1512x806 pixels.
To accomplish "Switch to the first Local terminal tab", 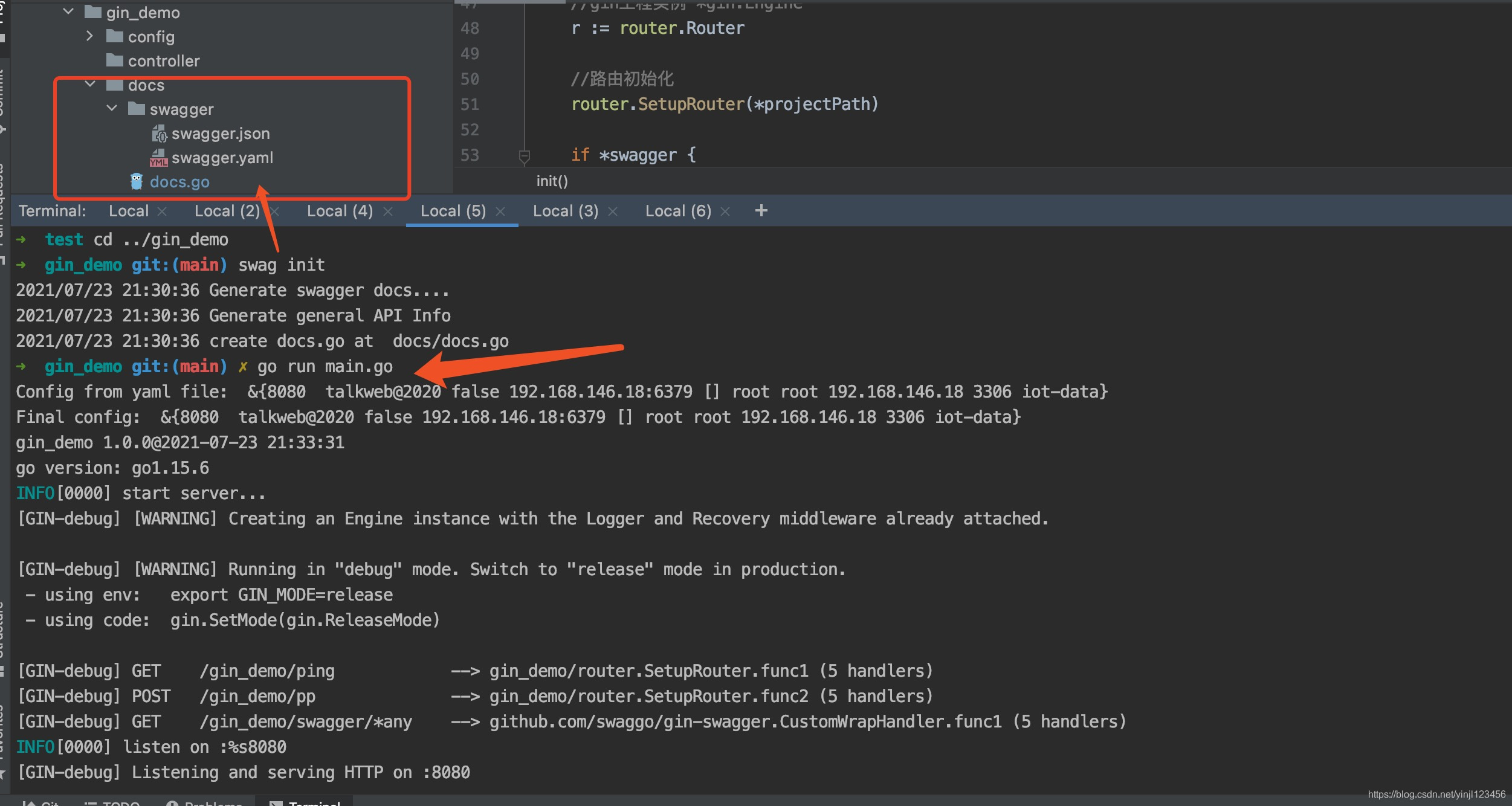I will coord(129,211).
